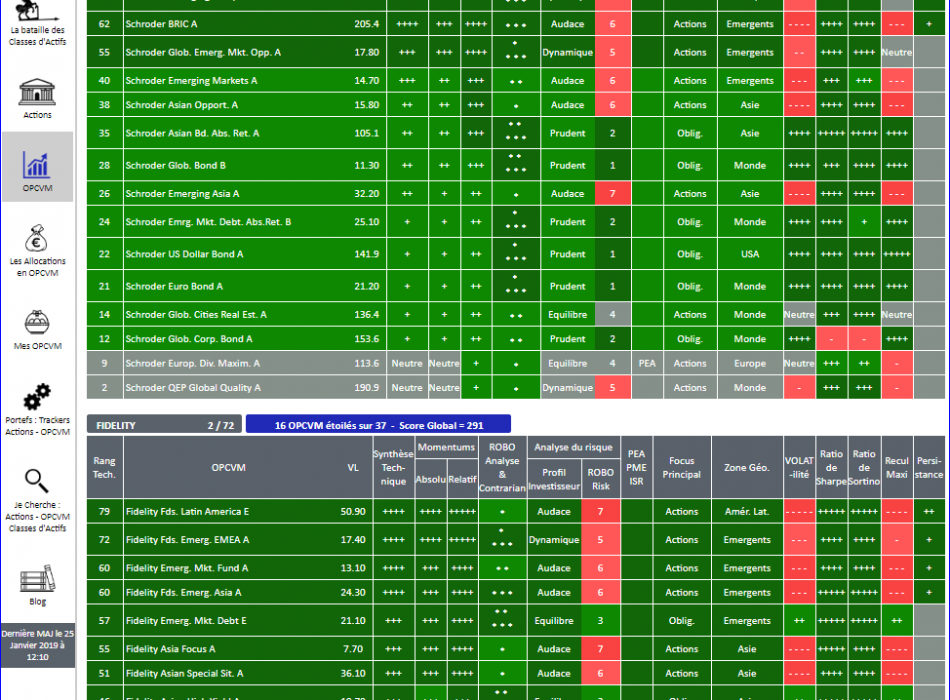Image resolution: width=950 pixels, height=700 pixels.
Task: Click Schroder Europ. Div. Maxim. A name
Action: (x=193, y=364)
